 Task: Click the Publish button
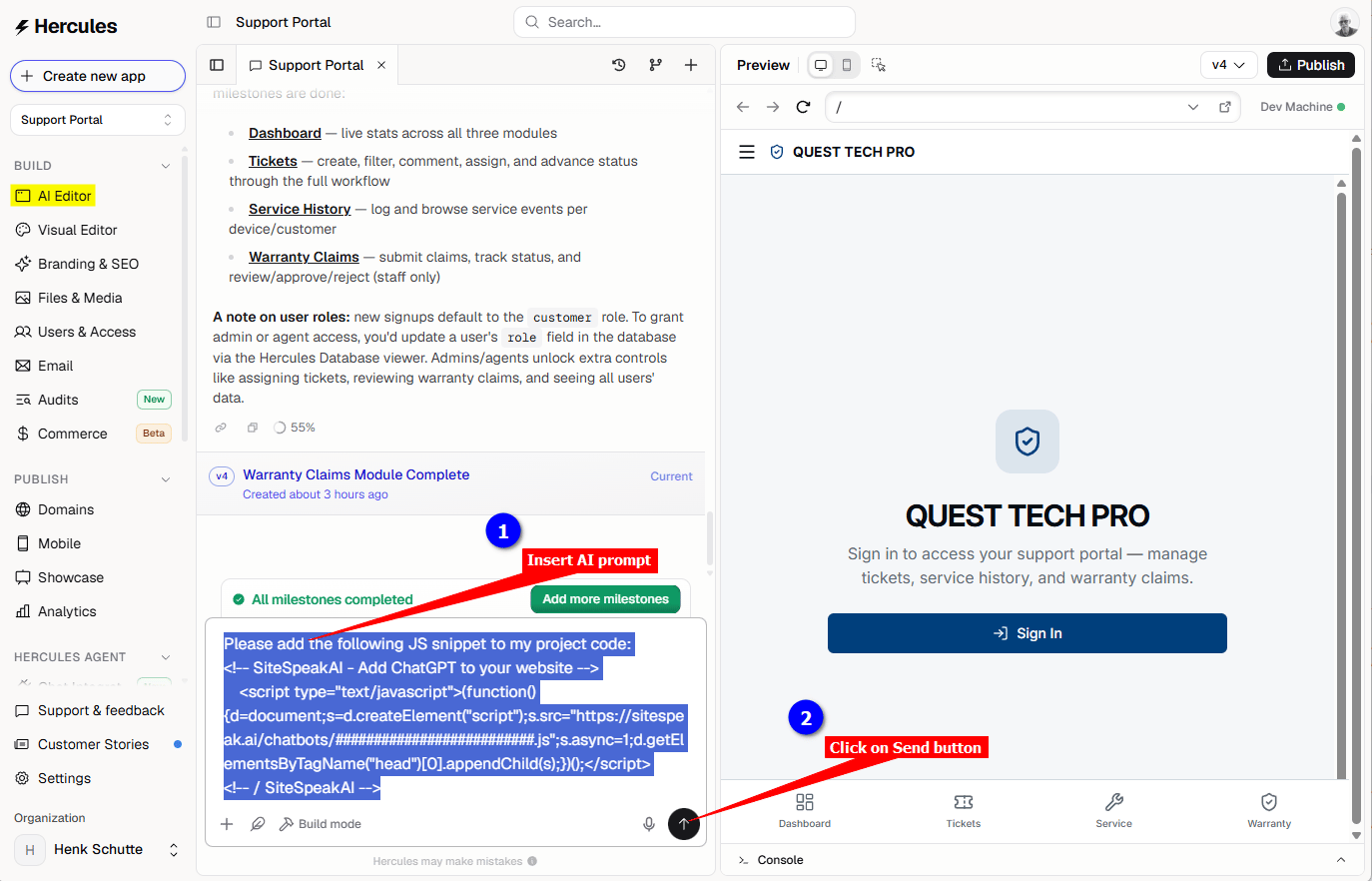pos(1311,65)
